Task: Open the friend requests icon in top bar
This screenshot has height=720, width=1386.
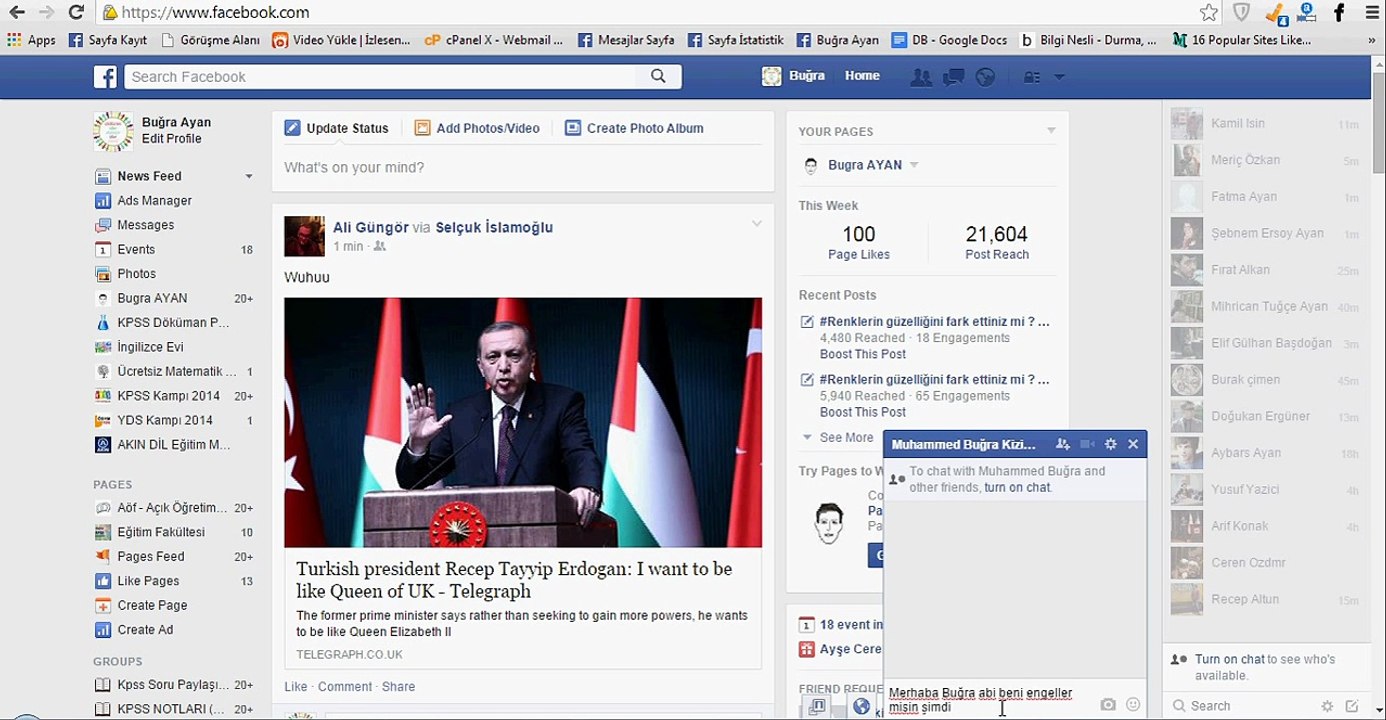Action: point(921,77)
